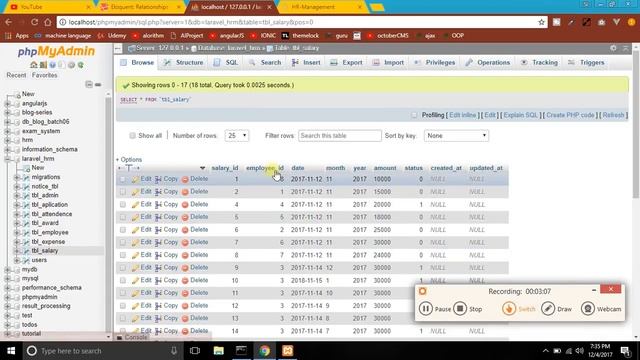Click the phpMyAdmin home icon
This screenshot has height=360, width=640.
click(x=34, y=65)
